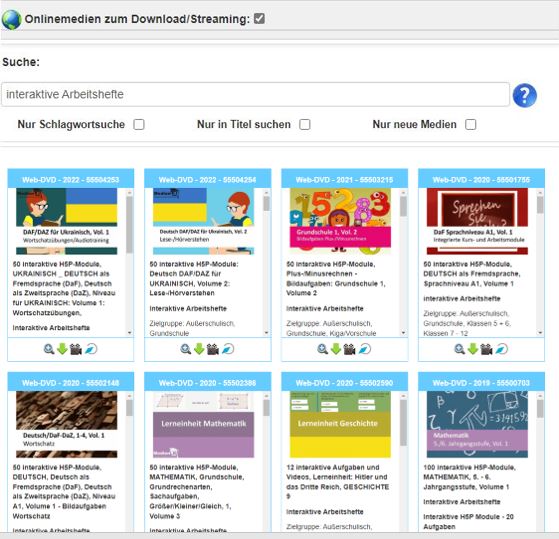Click Mathematik 5./6. Jahrgangsstufe thumbnail
This screenshot has width=559, height=539.
coord(477,424)
